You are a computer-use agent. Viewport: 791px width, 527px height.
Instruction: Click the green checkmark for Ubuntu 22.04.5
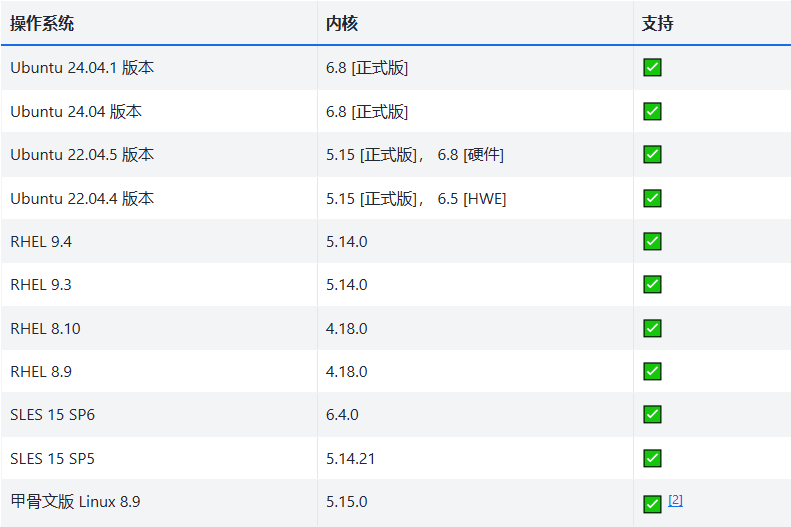[x=652, y=154]
